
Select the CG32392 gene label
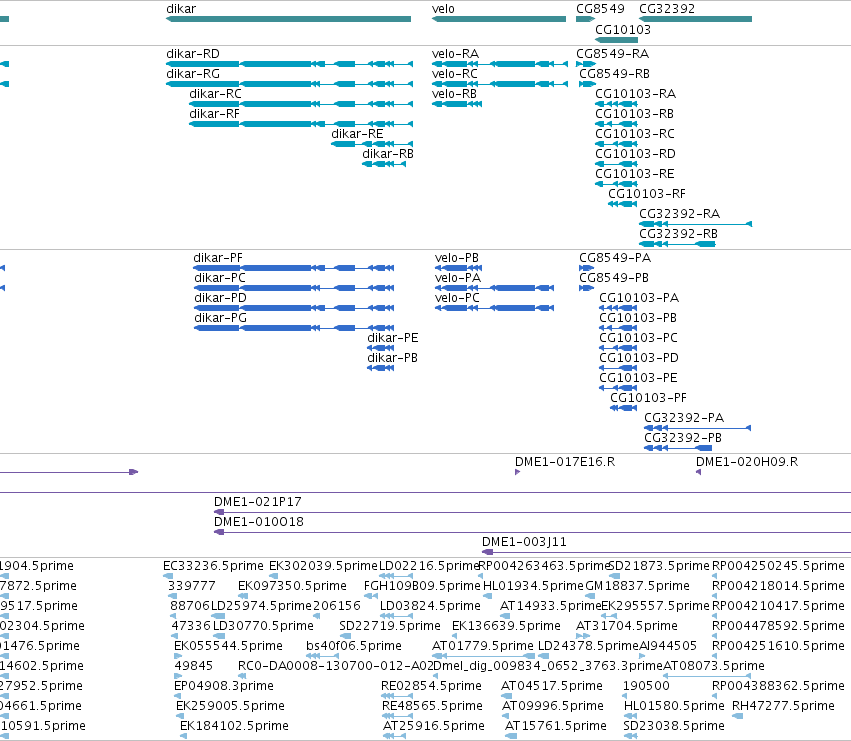click(667, 9)
